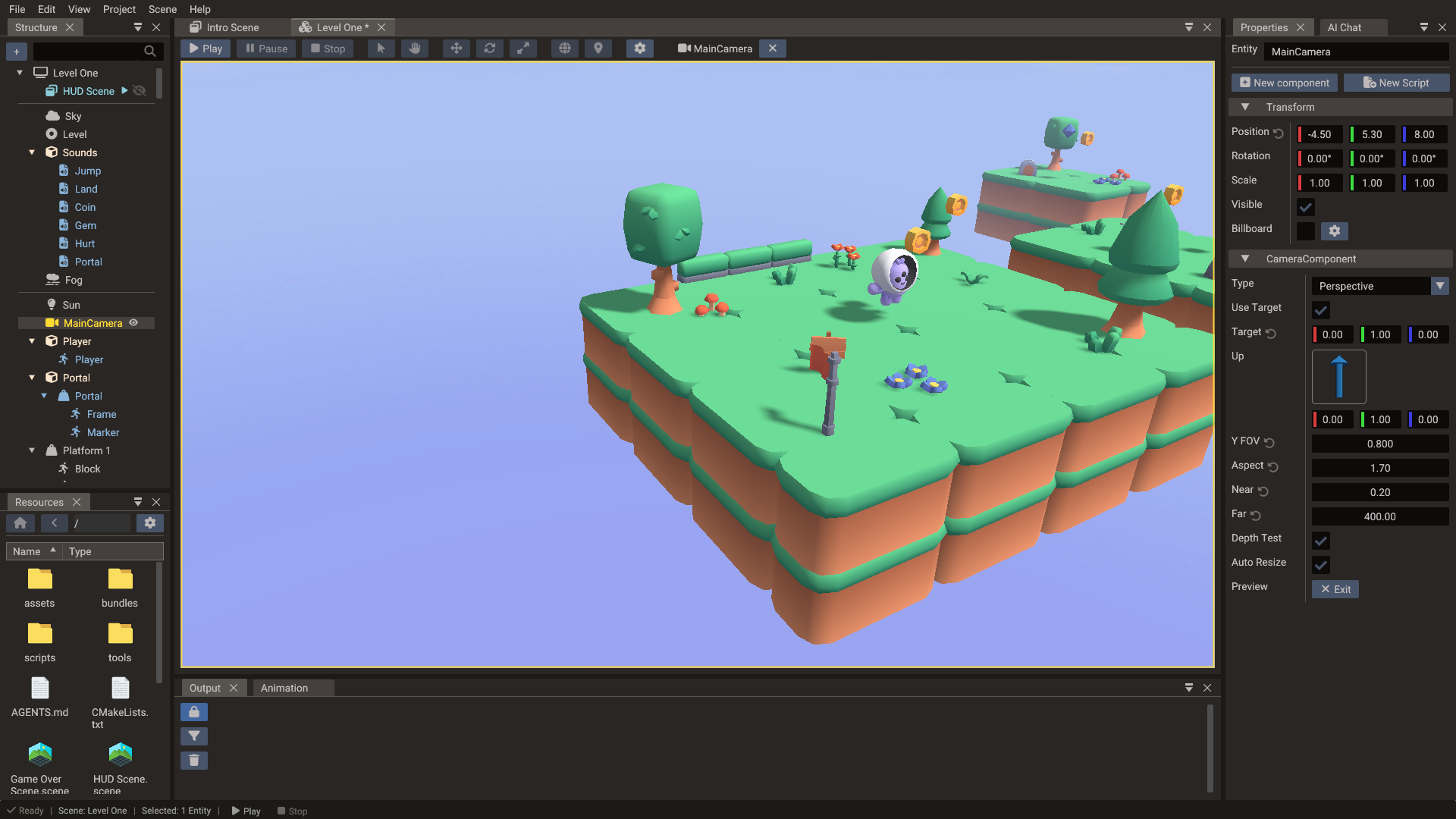
Task: Click the map pin marker icon
Action: 598,49
